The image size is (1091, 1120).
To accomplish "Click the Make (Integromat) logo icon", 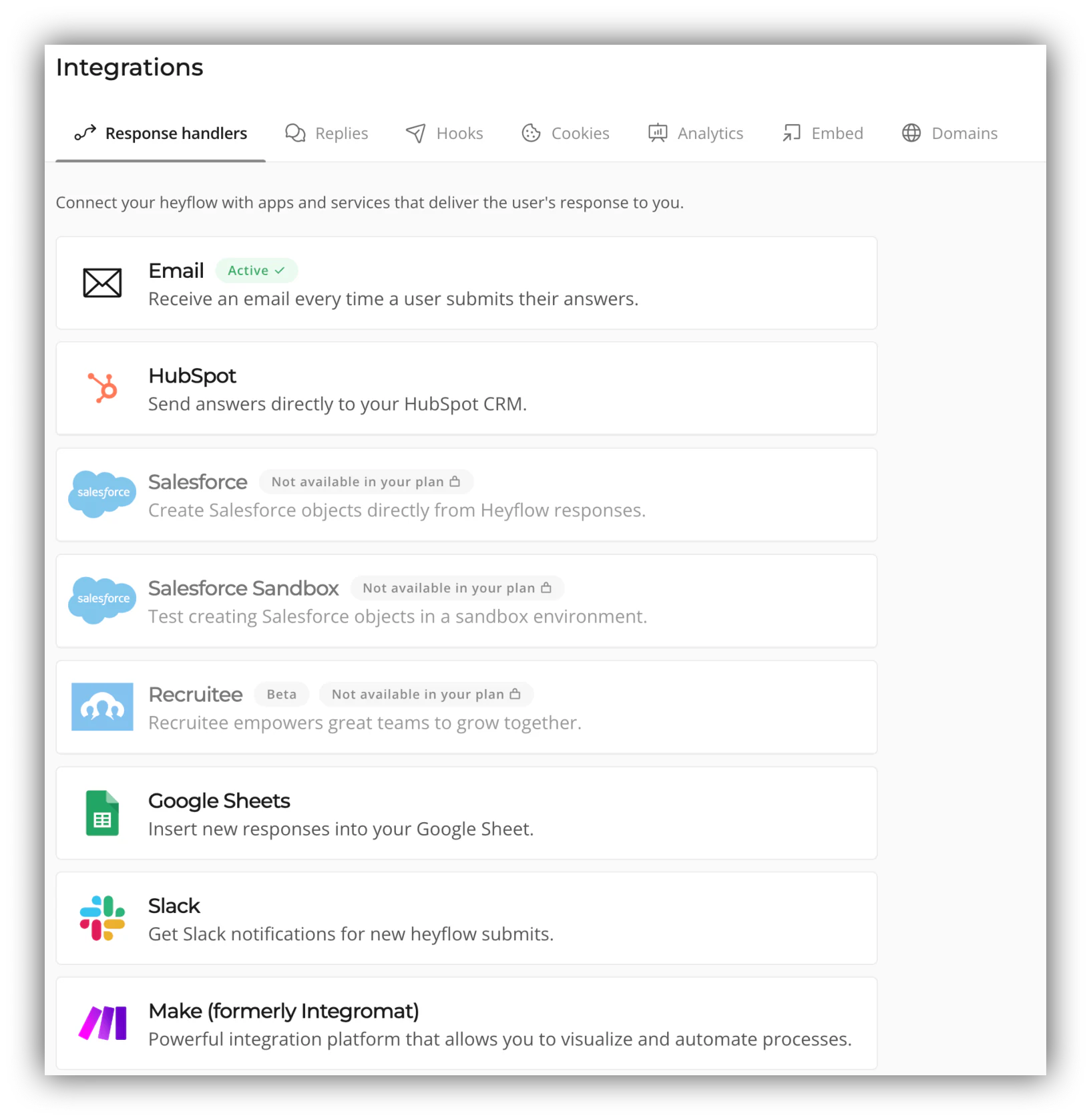I will [102, 1023].
